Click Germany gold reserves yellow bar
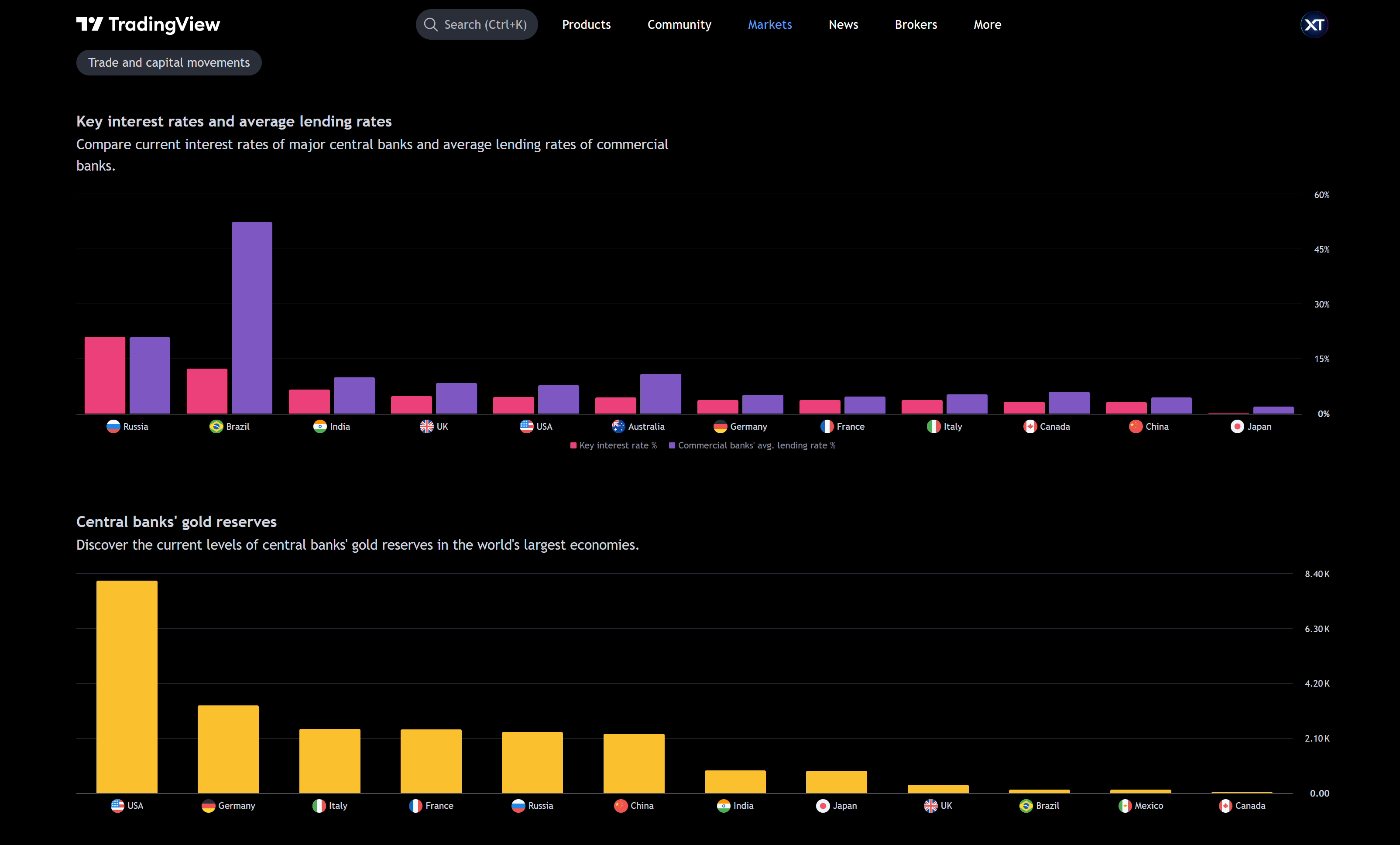This screenshot has height=845, width=1400. point(228,749)
